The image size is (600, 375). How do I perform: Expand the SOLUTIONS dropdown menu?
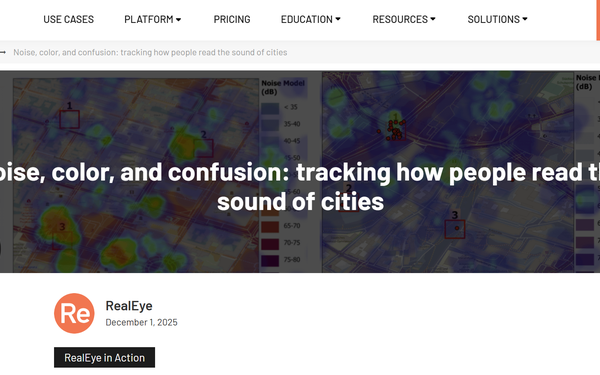tap(497, 19)
